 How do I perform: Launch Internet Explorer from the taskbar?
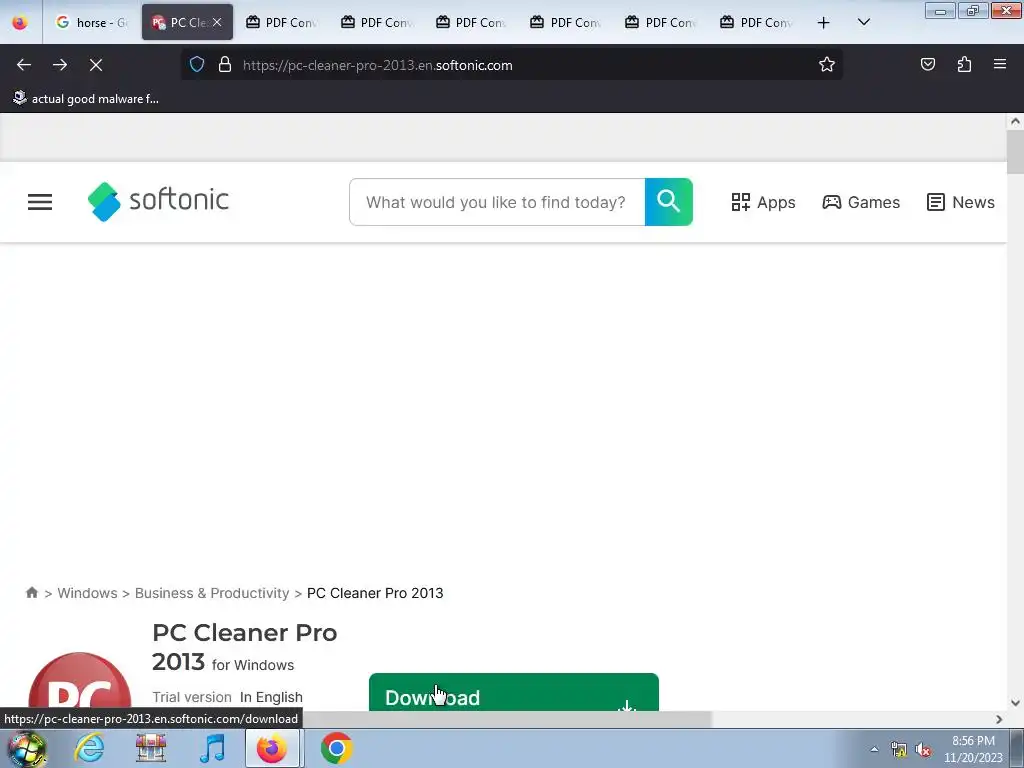point(89,748)
